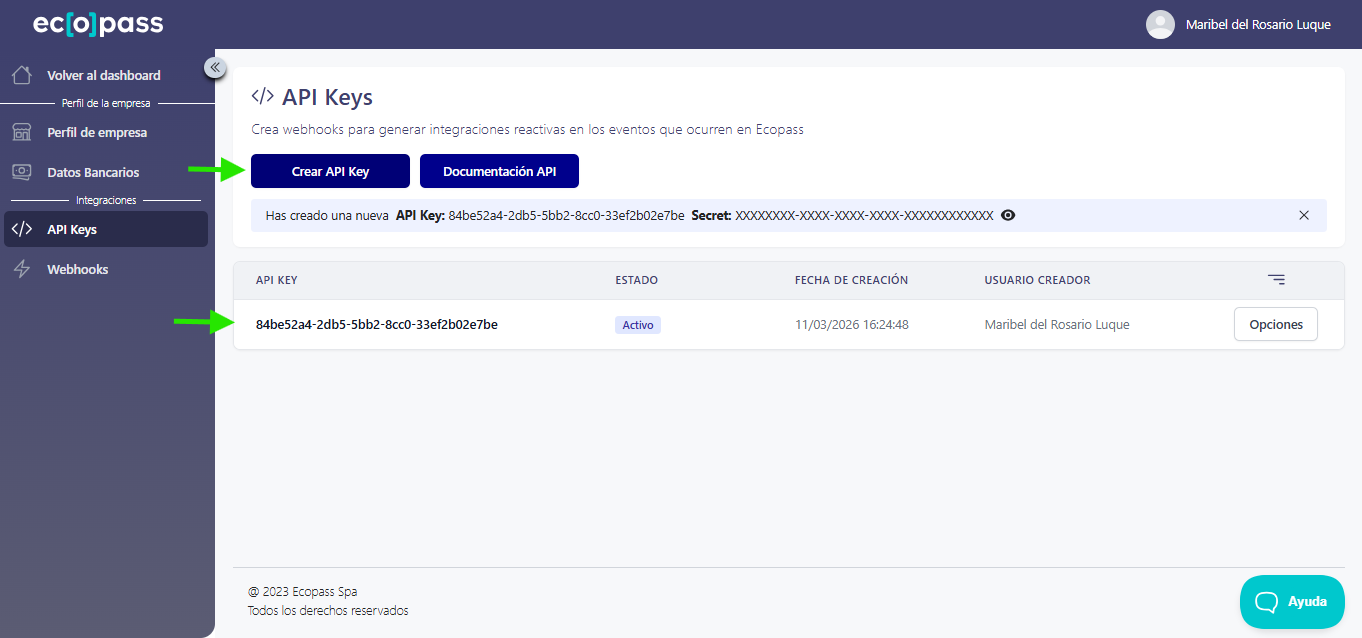Screen dimensions: 1362x638
Task: Toggle the Activo status badge
Action: 637,324
